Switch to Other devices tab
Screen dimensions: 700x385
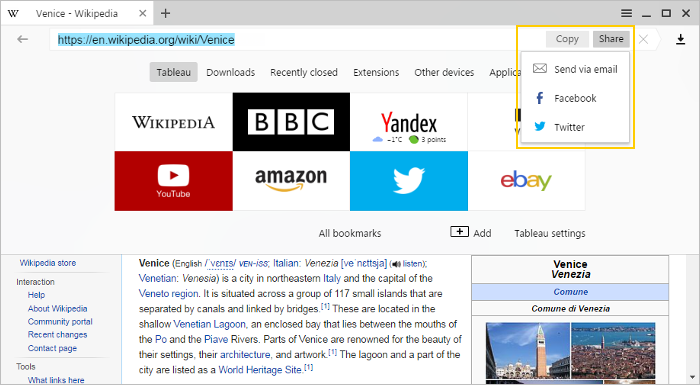click(444, 72)
